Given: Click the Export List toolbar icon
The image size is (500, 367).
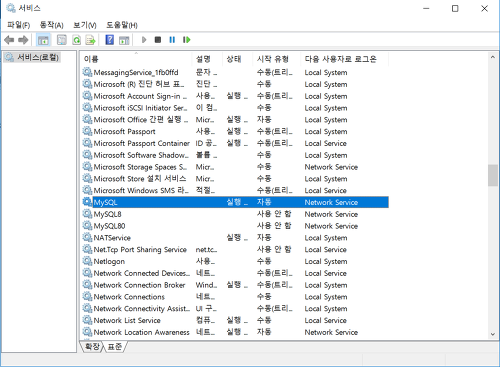Looking at the screenshot, I should tap(91, 40).
